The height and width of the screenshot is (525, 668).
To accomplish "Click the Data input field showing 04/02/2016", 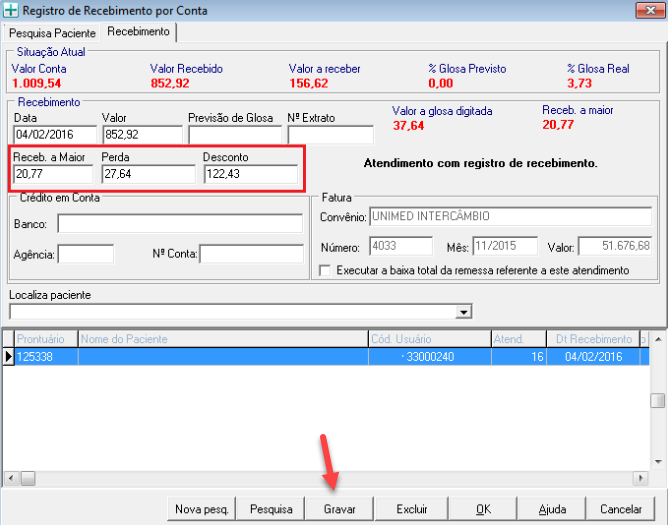I will tap(55, 135).
